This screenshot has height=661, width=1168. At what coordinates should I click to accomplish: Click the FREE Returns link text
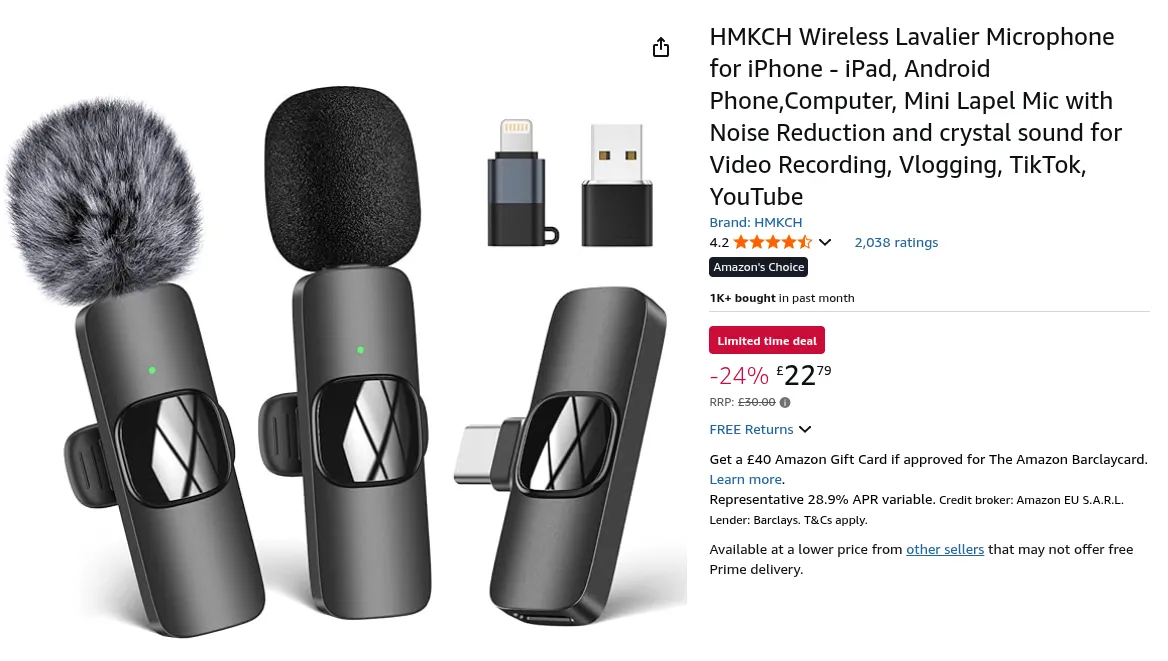click(751, 429)
